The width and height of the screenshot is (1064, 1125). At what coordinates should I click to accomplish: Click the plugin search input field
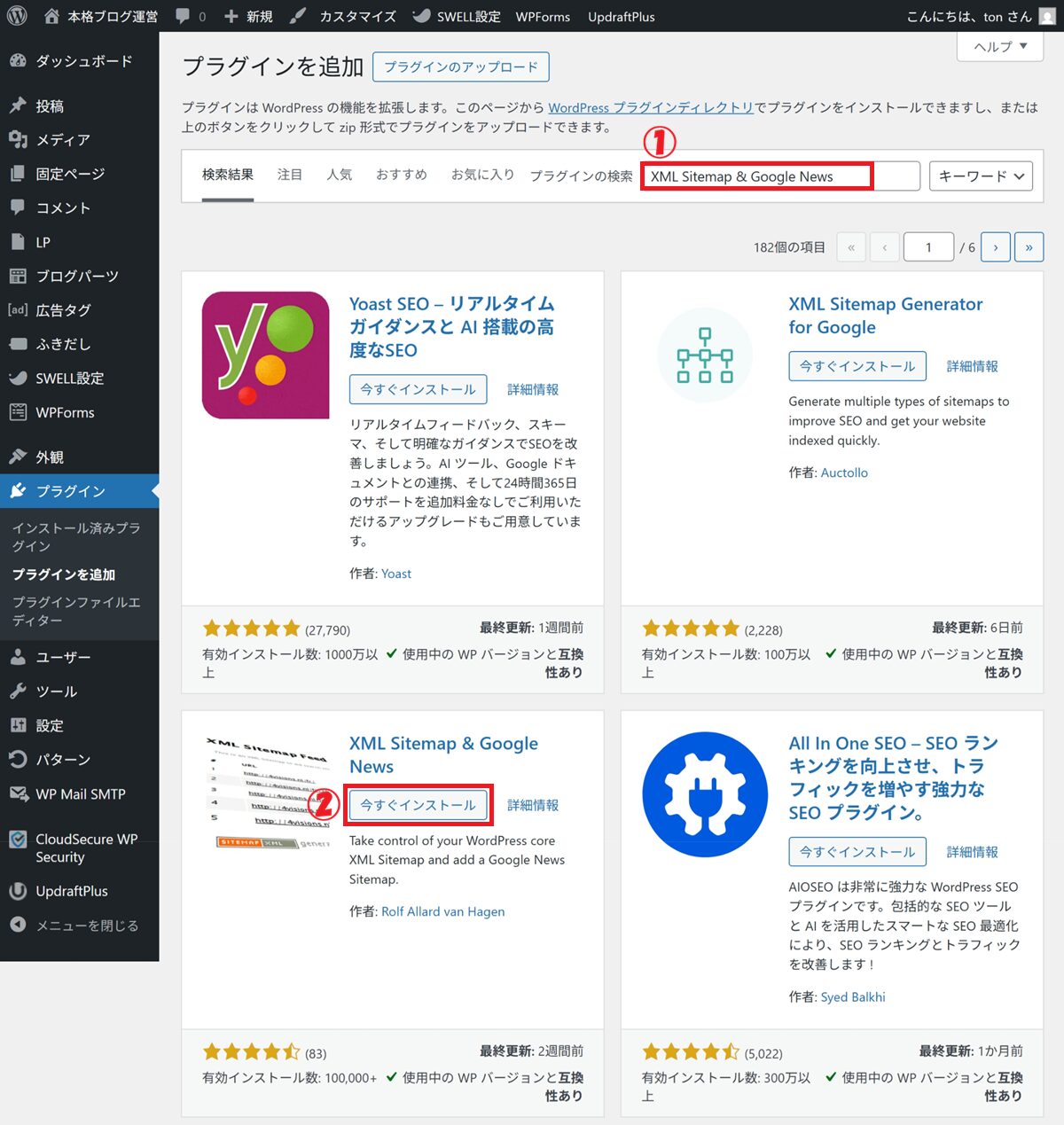click(x=780, y=176)
